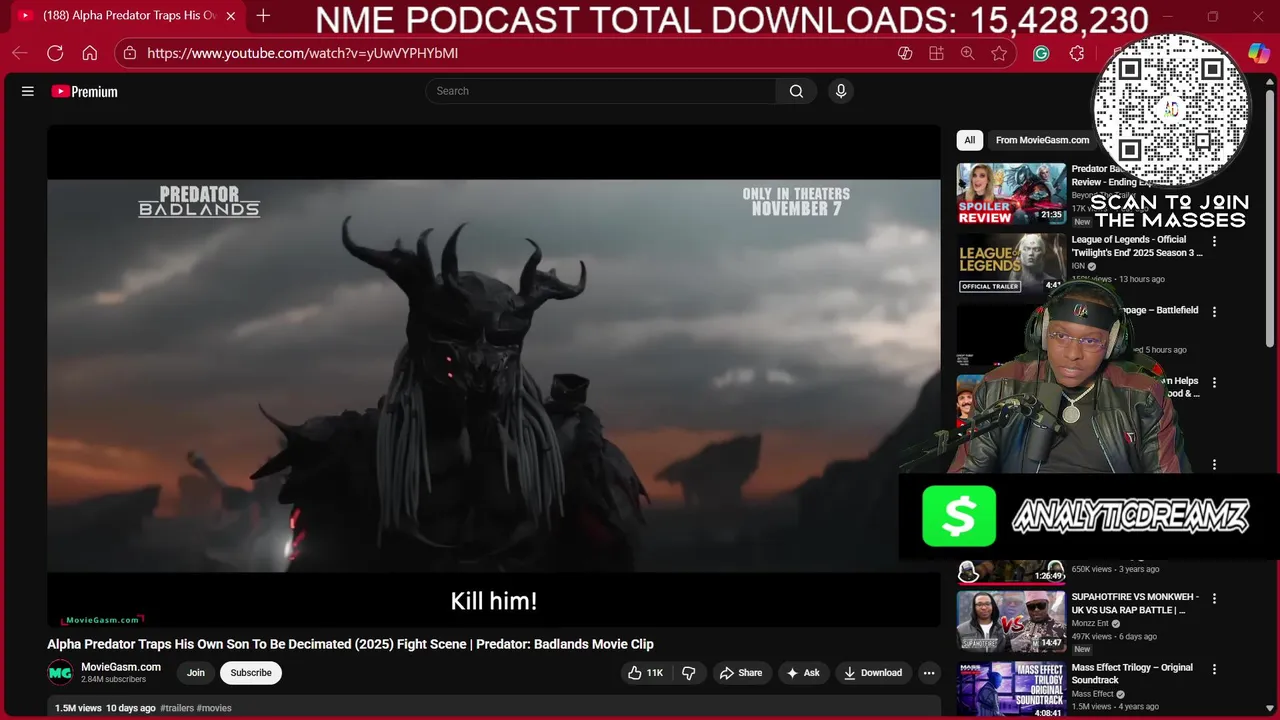Screen dimensions: 1280x720
Task: Open the YouTube guide hamburger menu
Action: coord(28,91)
